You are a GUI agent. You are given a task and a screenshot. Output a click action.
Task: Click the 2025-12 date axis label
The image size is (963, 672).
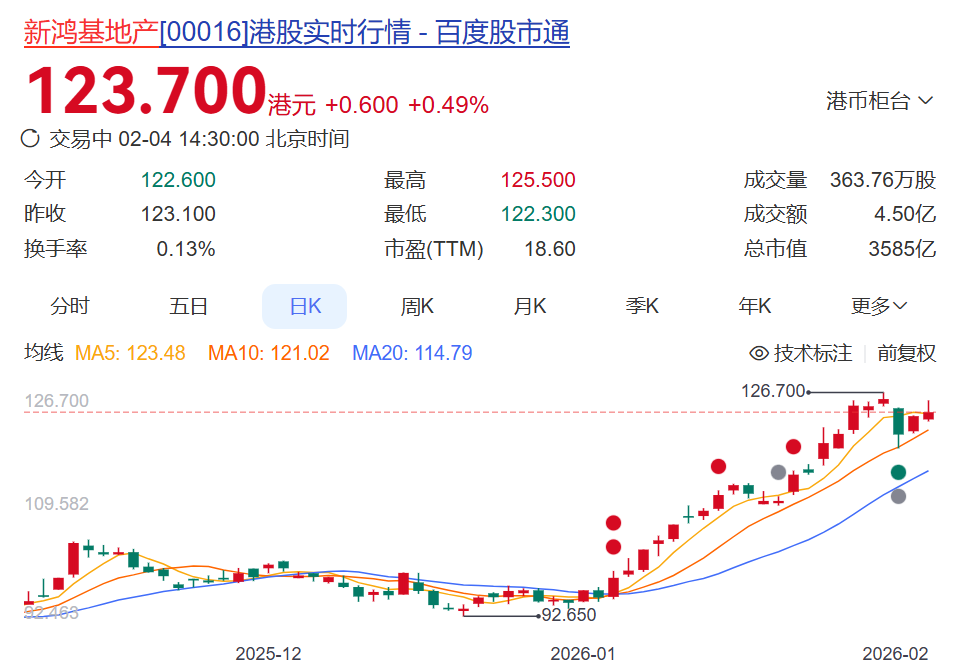[268, 654]
